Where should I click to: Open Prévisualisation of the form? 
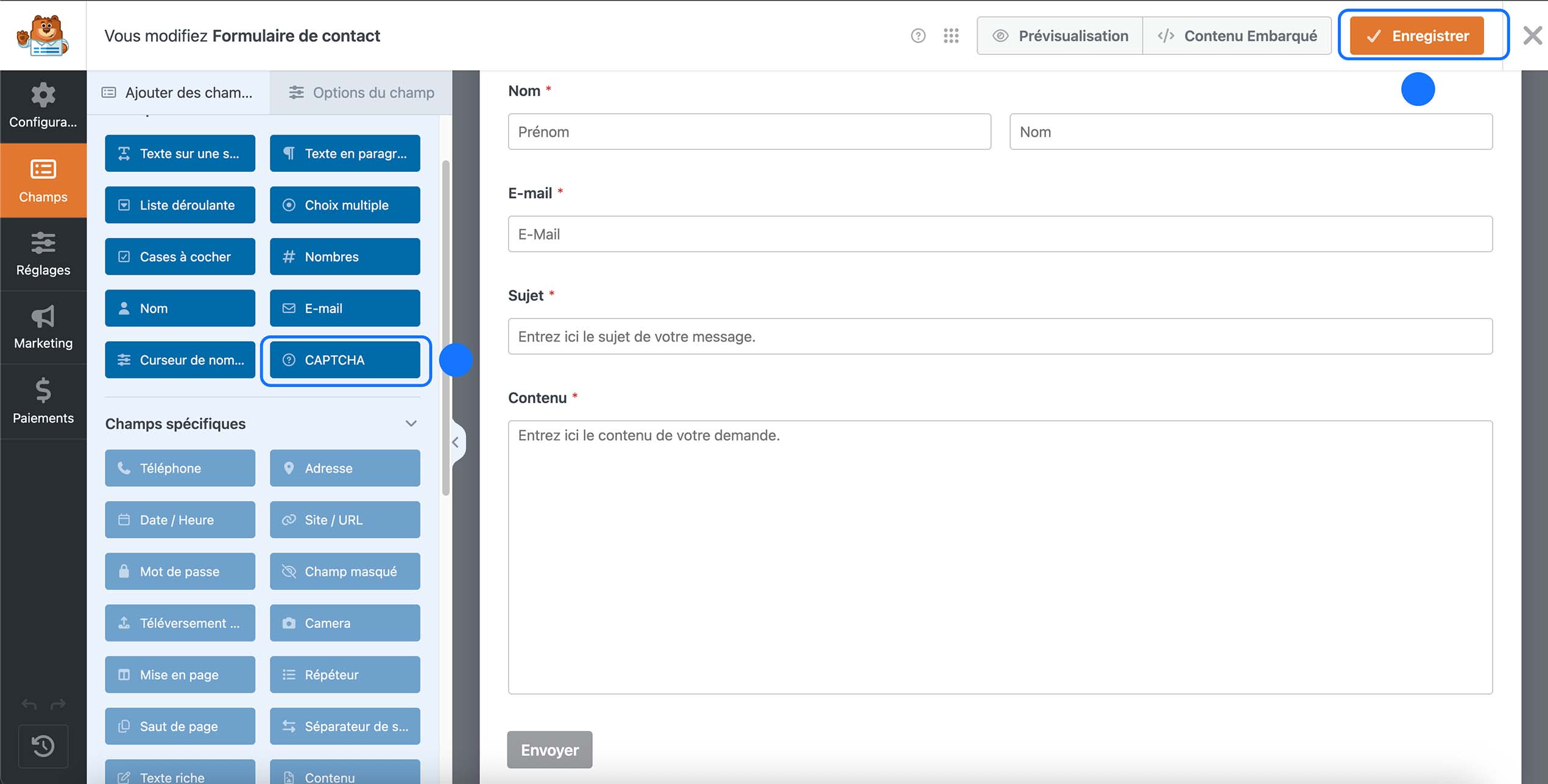pos(1059,35)
